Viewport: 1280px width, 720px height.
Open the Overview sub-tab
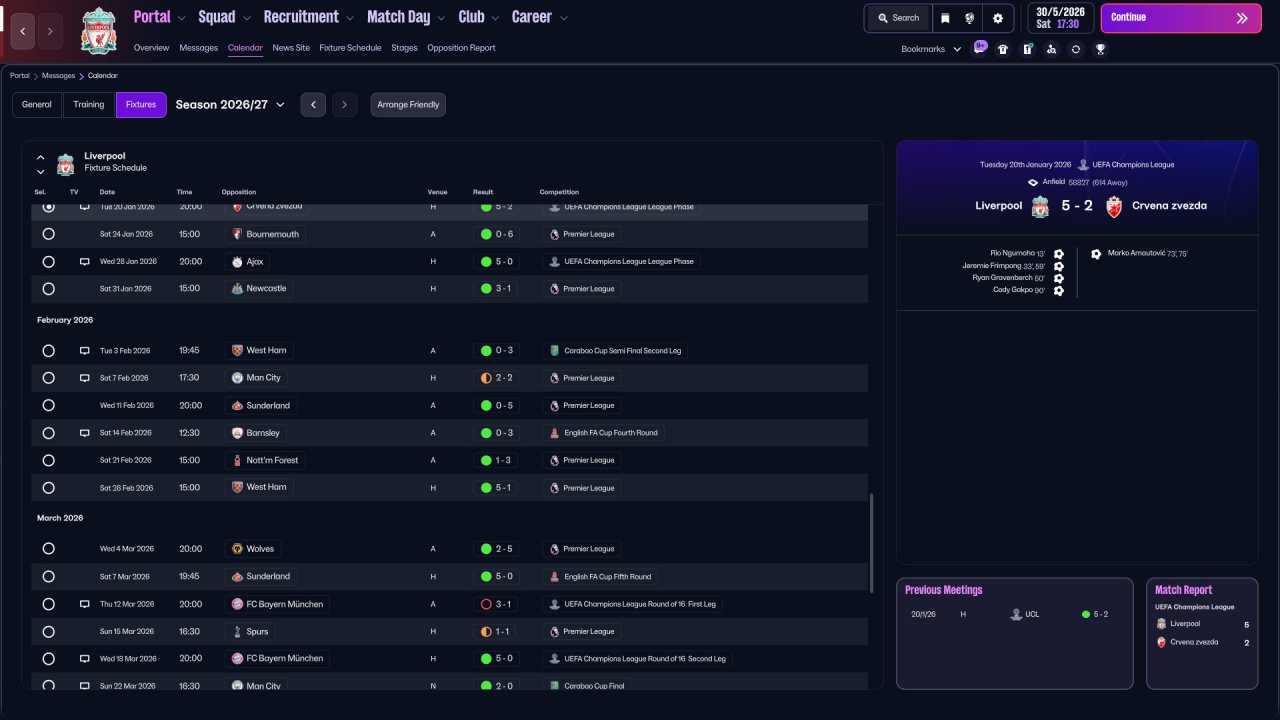point(151,48)
